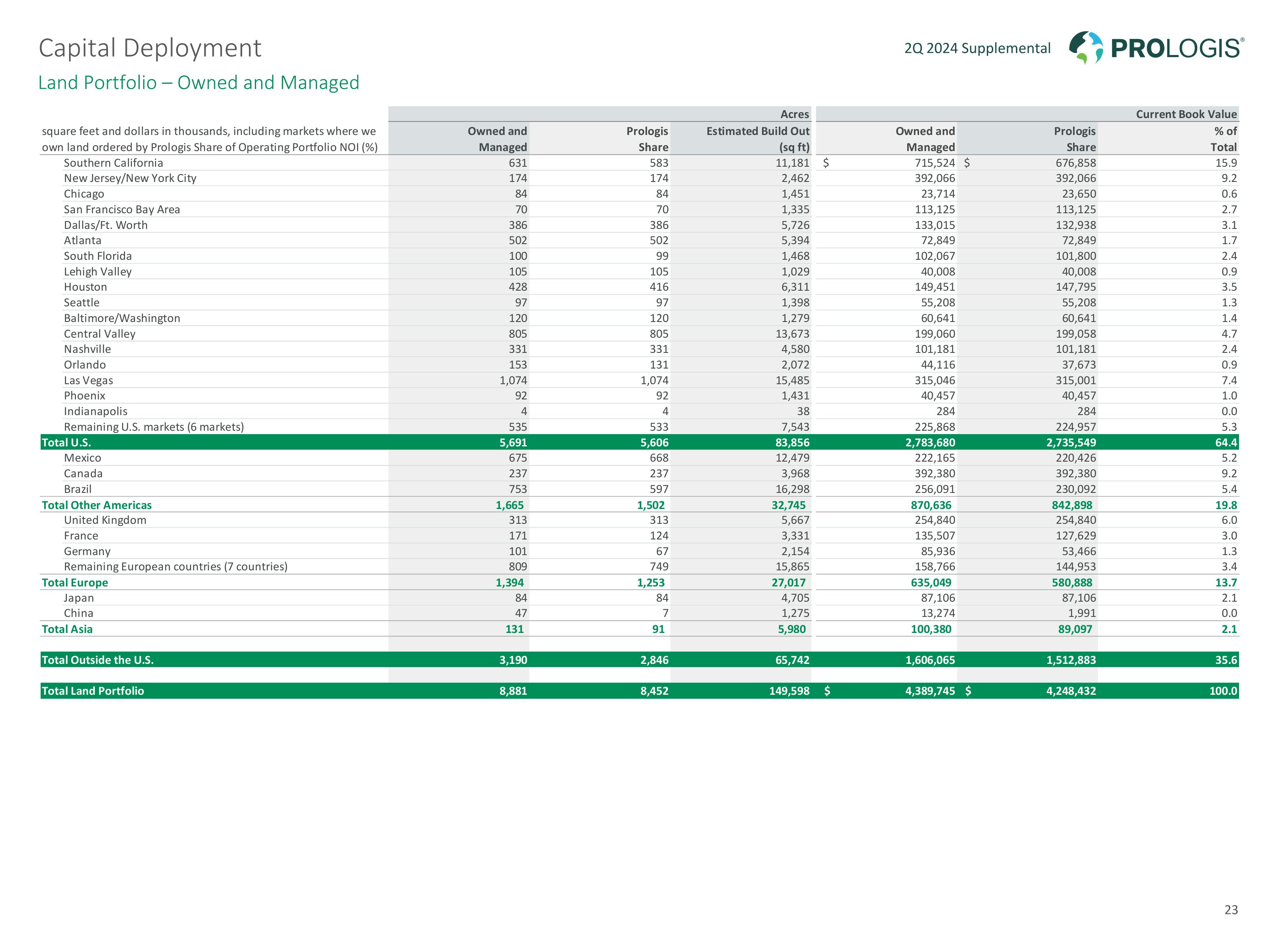The width and height of the screenshot is (1270, 952).
Task: Select the Southern California row label
Action: pos(113,163)
